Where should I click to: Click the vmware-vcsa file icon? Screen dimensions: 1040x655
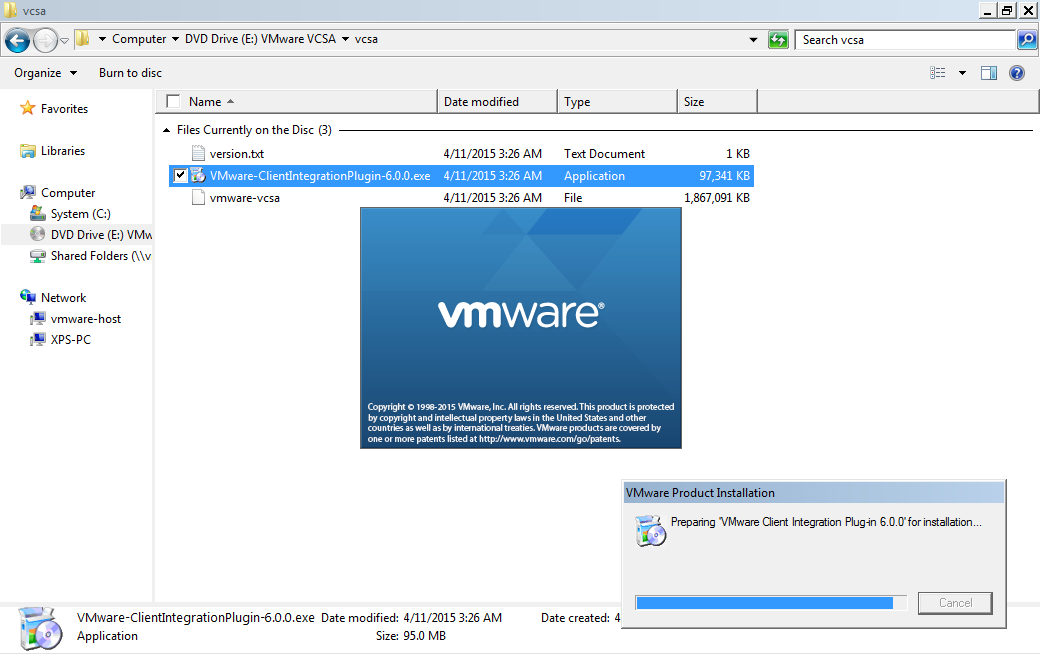(198, 198)
